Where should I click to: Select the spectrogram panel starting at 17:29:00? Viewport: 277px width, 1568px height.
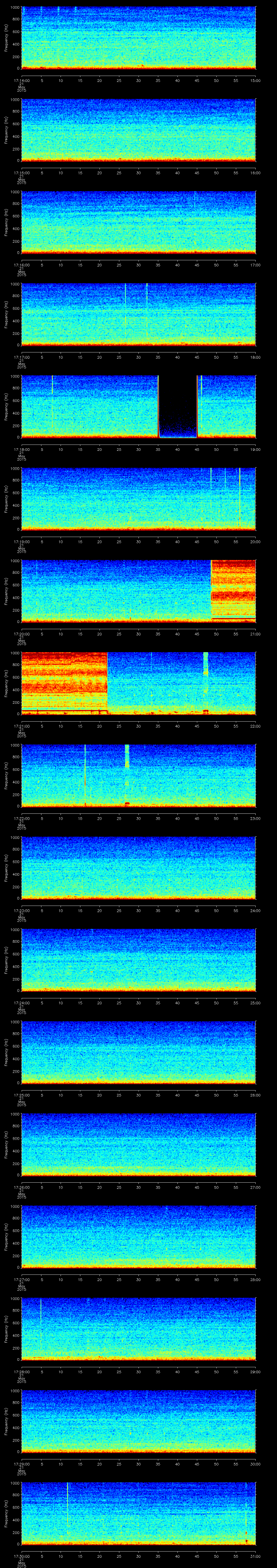[138, 1421]
